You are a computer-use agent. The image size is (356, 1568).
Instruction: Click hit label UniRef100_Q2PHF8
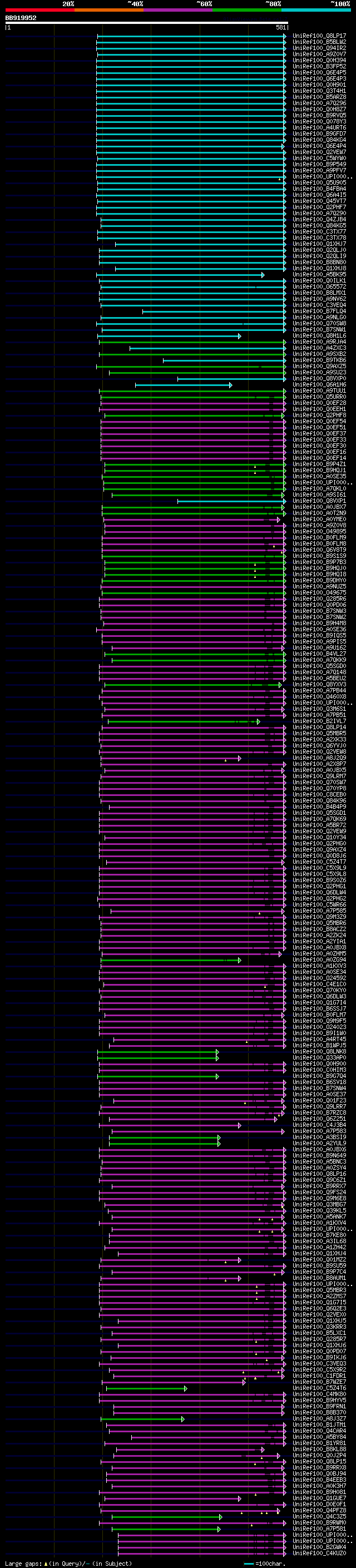(x=319, y=415)
